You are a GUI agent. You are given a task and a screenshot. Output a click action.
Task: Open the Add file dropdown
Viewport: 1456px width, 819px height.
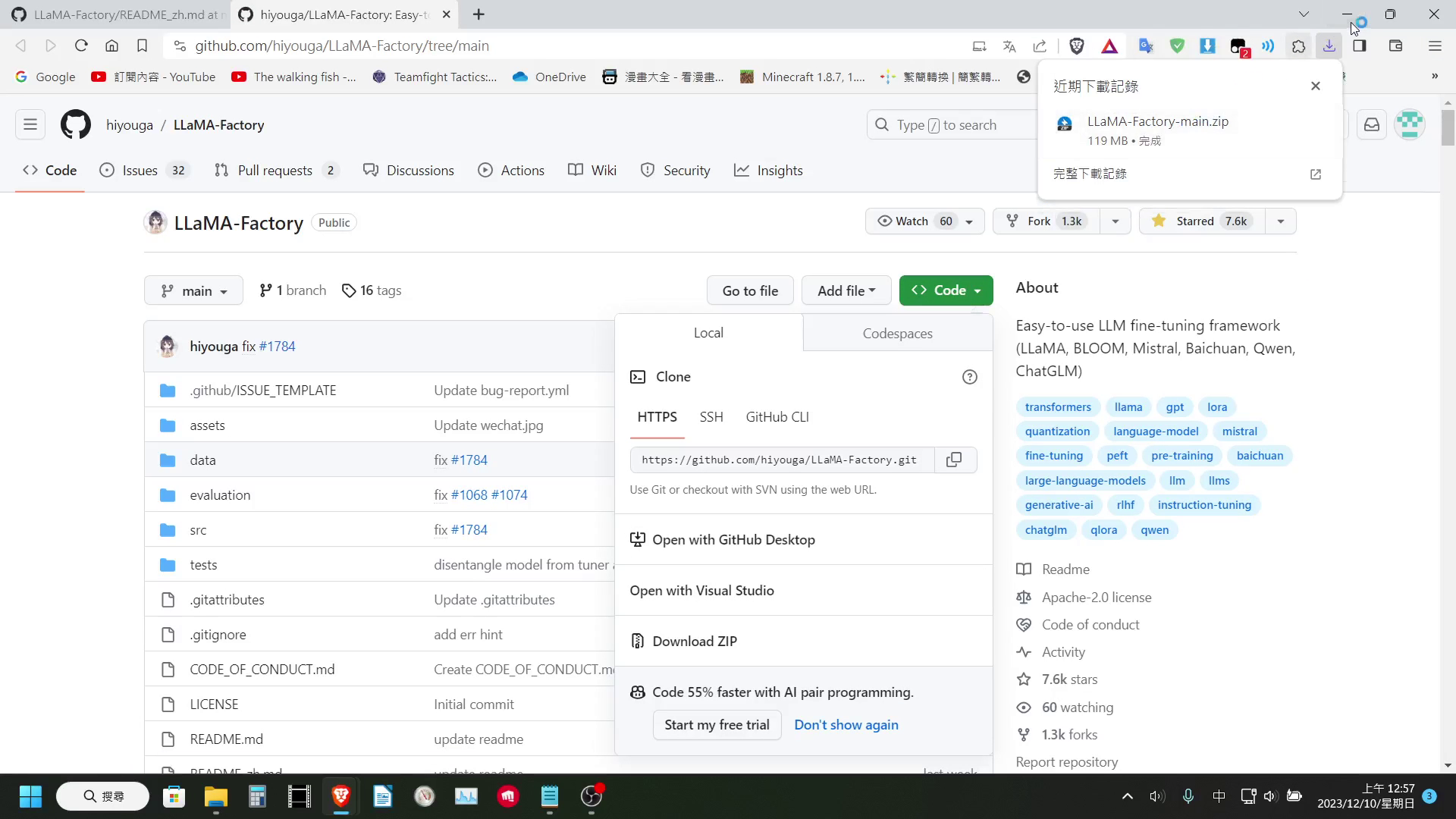[x=846, y=290]
